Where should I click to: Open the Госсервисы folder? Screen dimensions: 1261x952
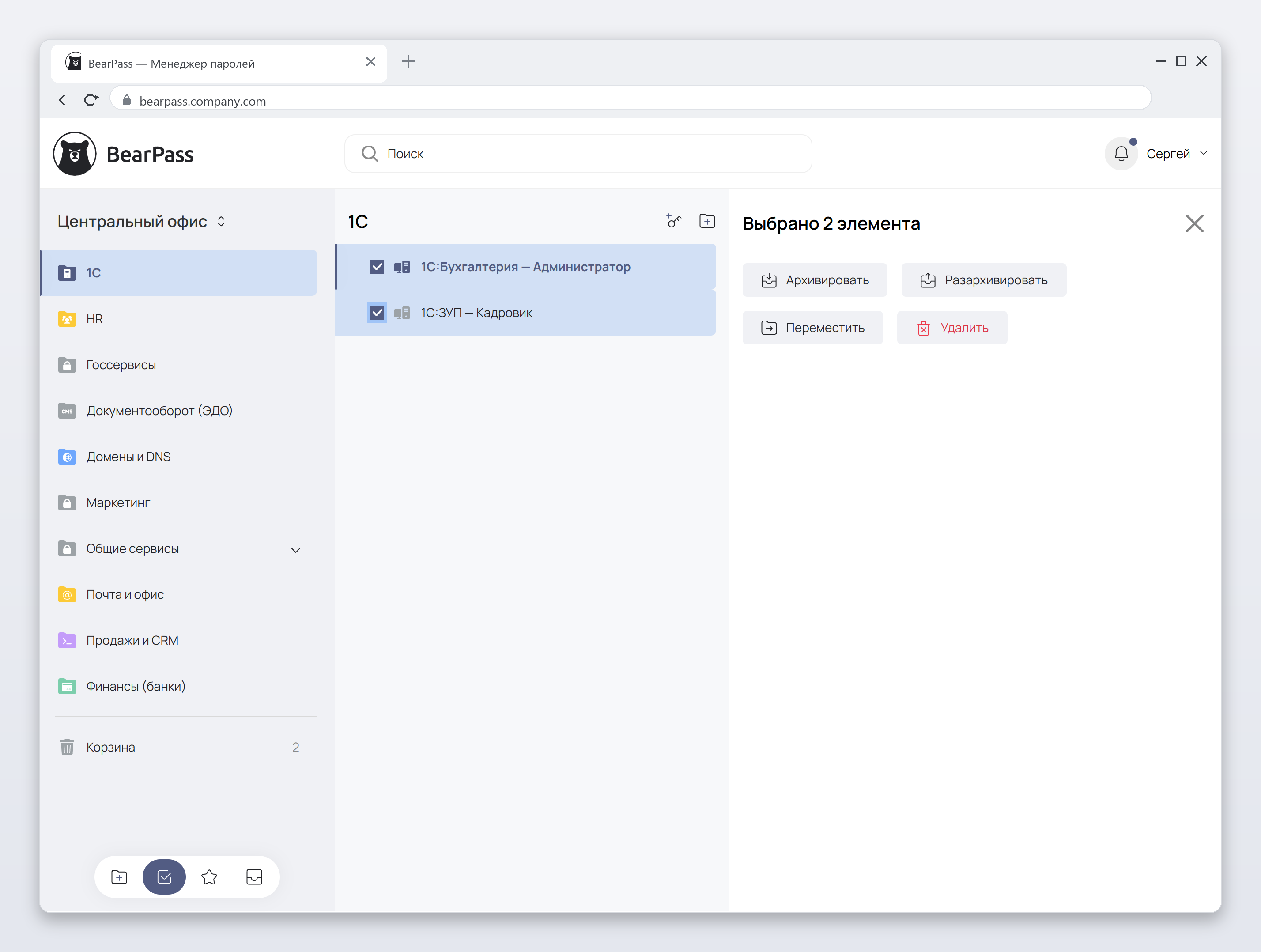coord(179,365)
